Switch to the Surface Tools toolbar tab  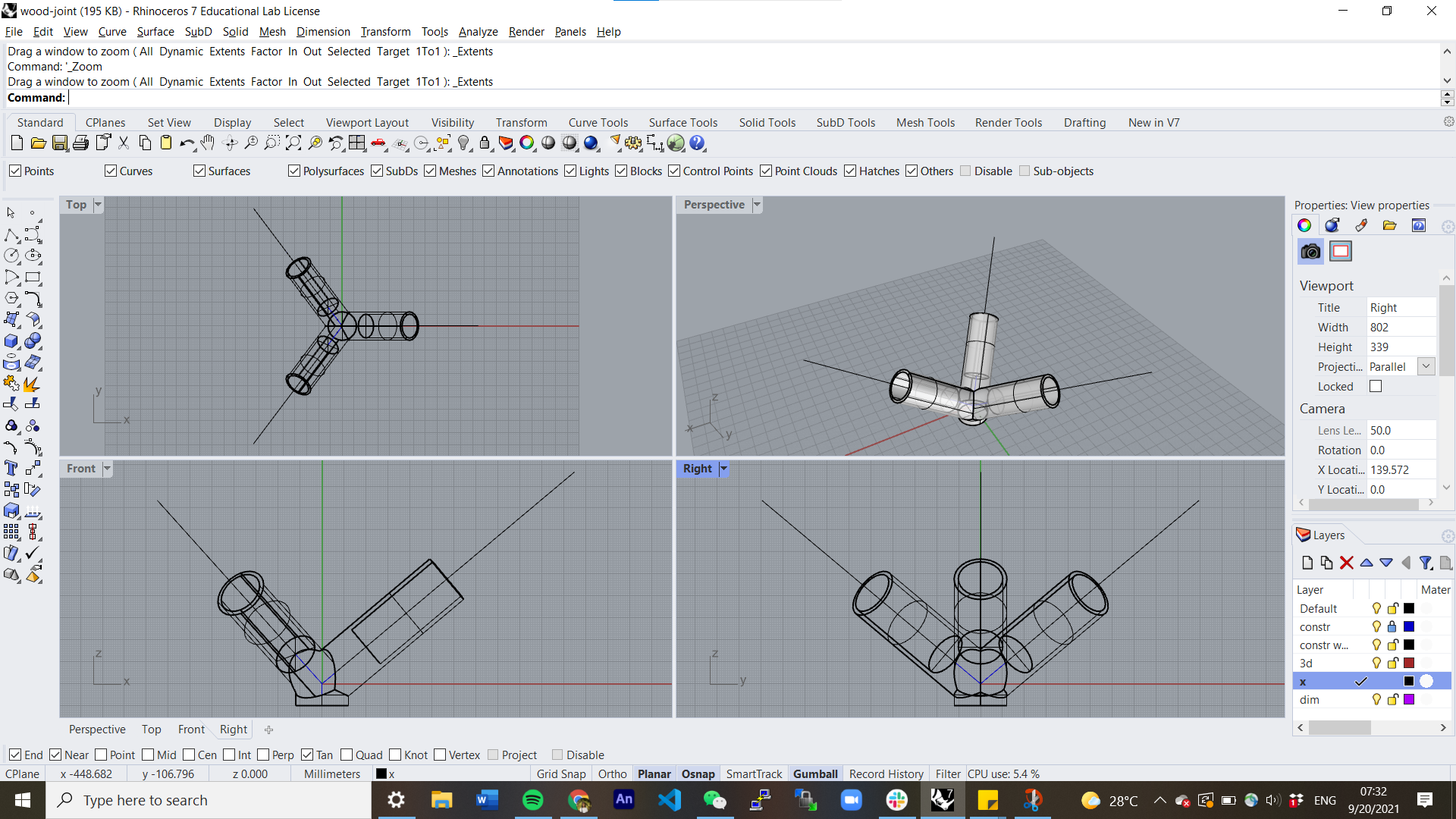tap(682, 123)
